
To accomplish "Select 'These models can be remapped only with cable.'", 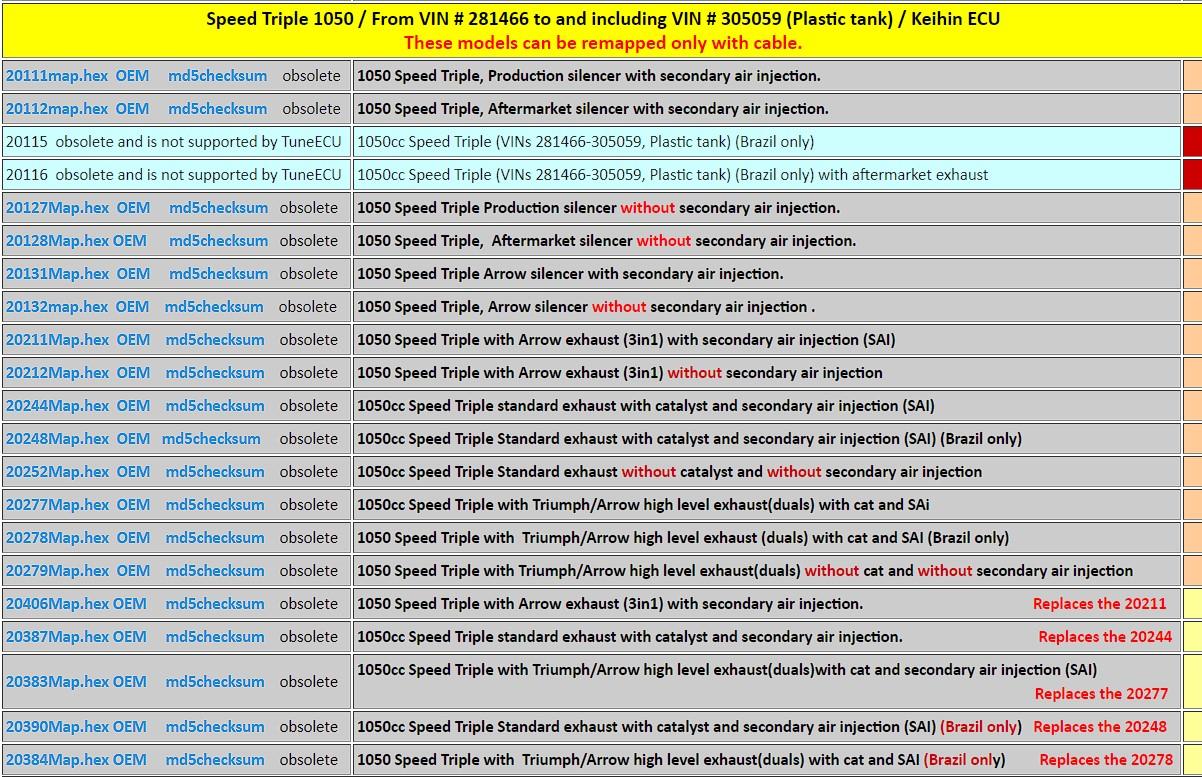I will pyautogui.click(x=603, y=42).
